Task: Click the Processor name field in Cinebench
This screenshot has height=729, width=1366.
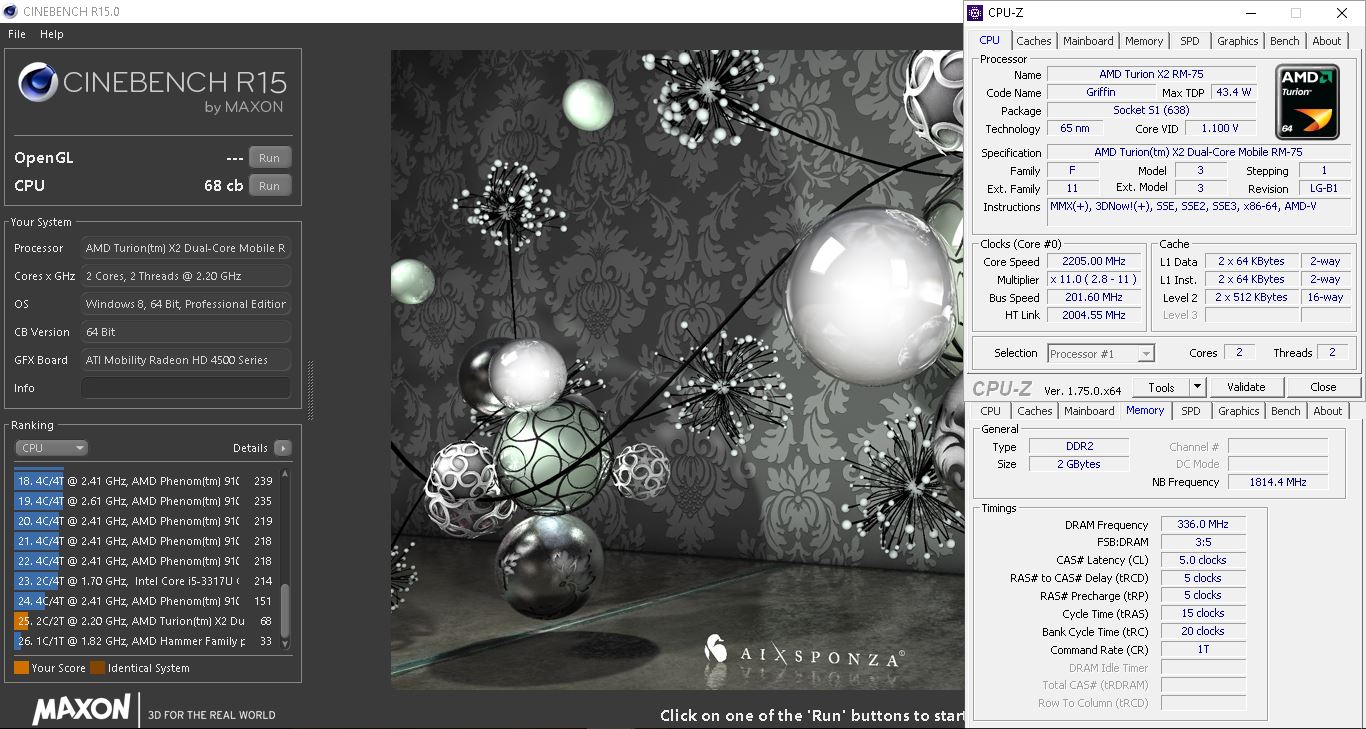Action: [x=186, y=248]
